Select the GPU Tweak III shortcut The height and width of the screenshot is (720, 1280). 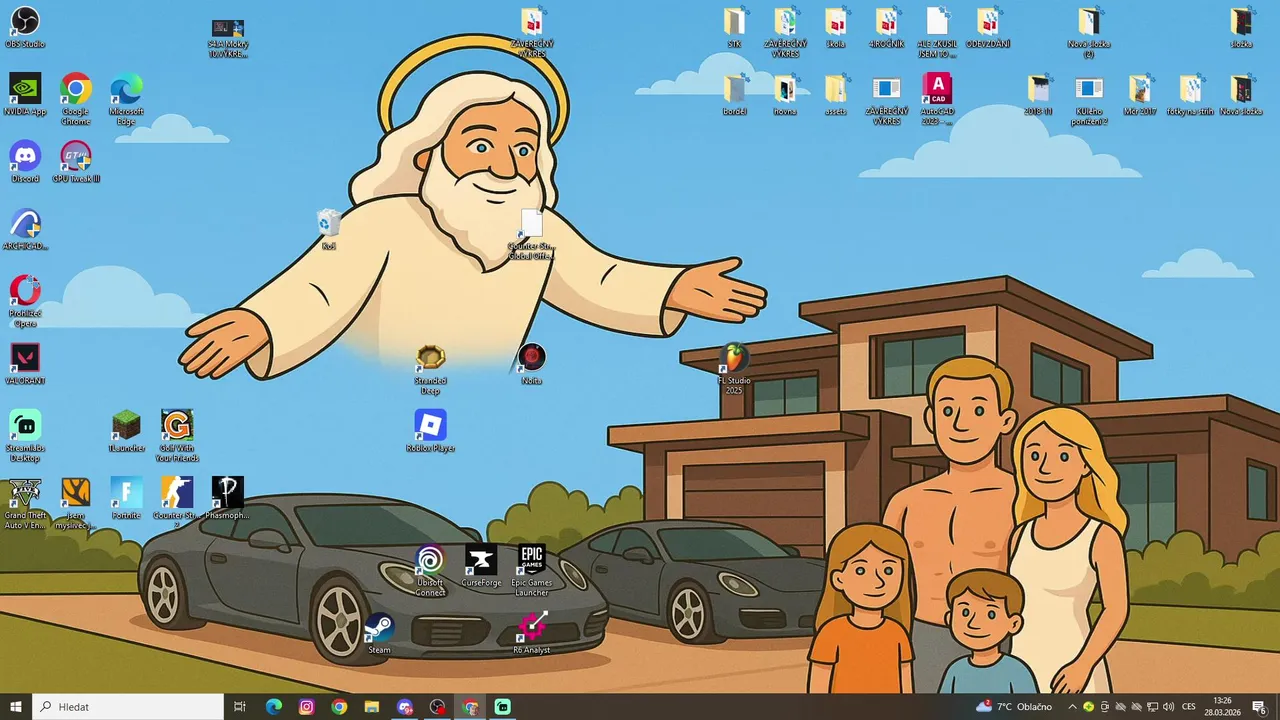coord(76,162)
